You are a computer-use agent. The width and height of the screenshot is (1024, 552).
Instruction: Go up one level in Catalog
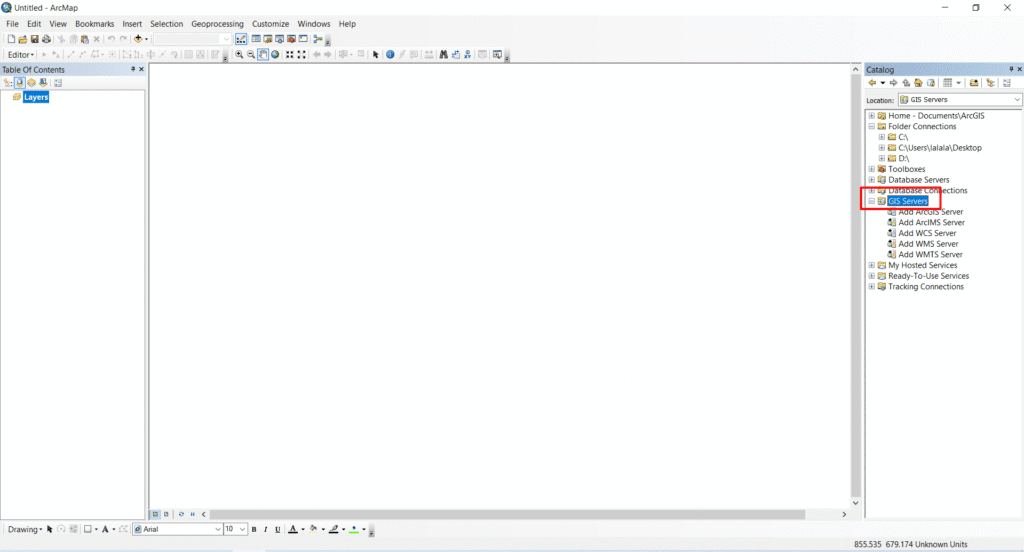tap(906, 83)
